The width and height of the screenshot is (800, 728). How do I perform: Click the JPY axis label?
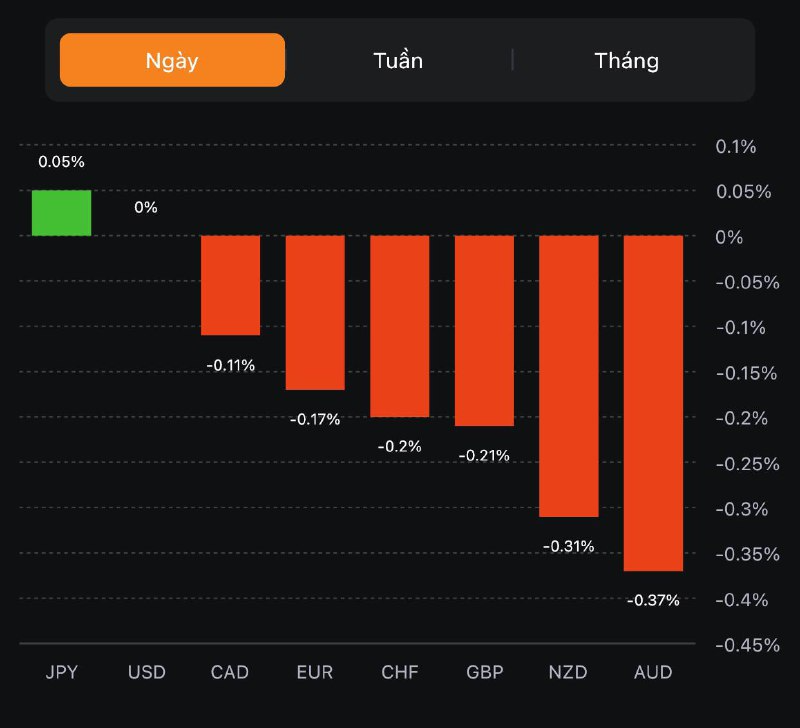click(x=61, y=672)
